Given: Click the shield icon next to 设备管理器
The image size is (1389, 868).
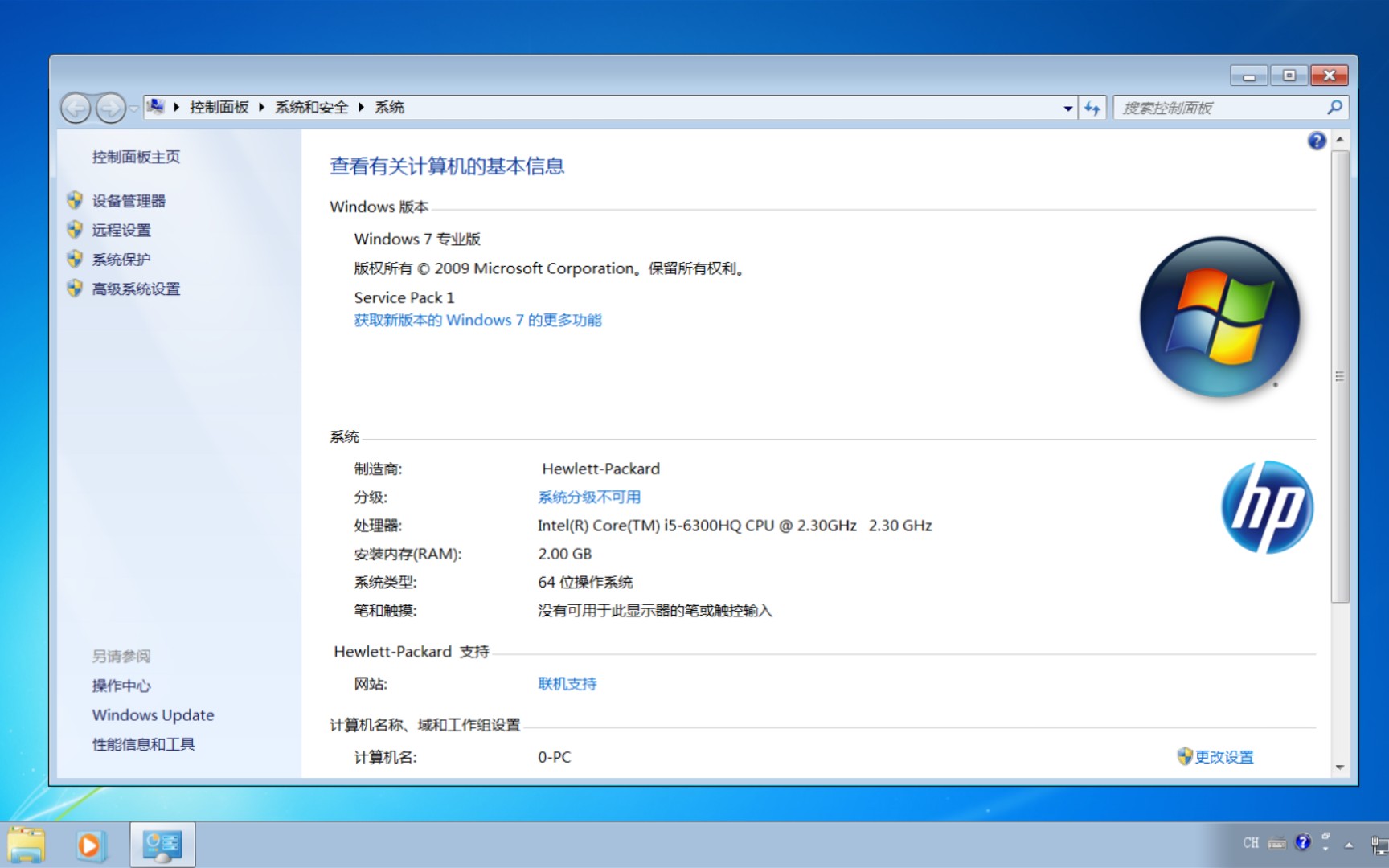Looking at the screenshot, I should coord(75,199).
